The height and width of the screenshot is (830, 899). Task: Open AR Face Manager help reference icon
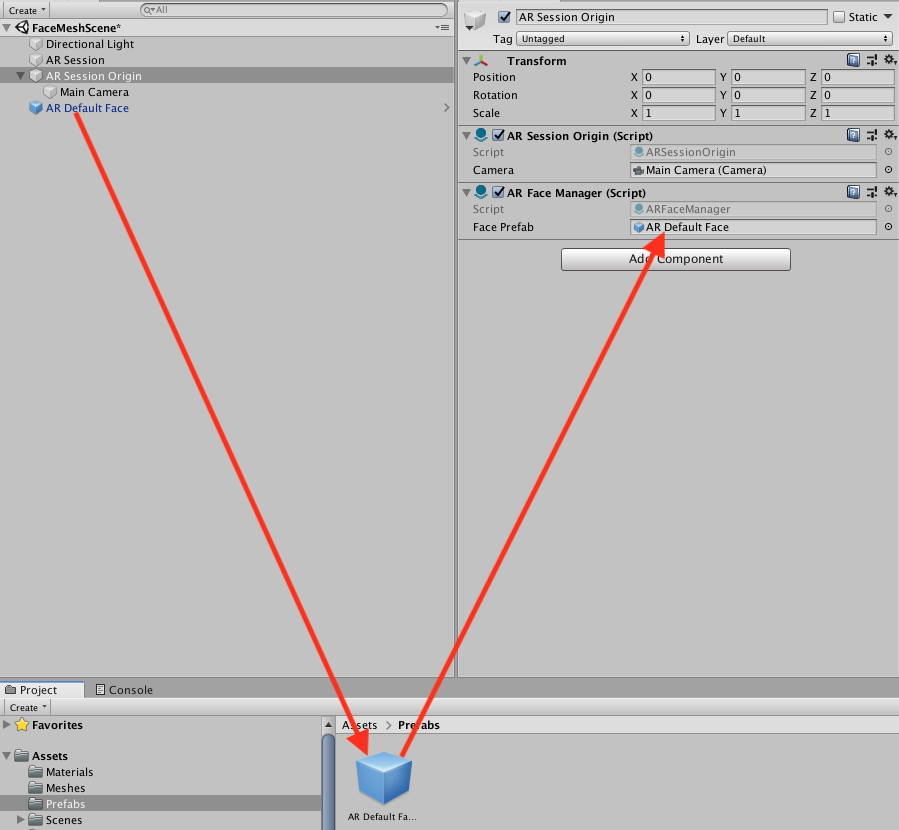(853, 192)
